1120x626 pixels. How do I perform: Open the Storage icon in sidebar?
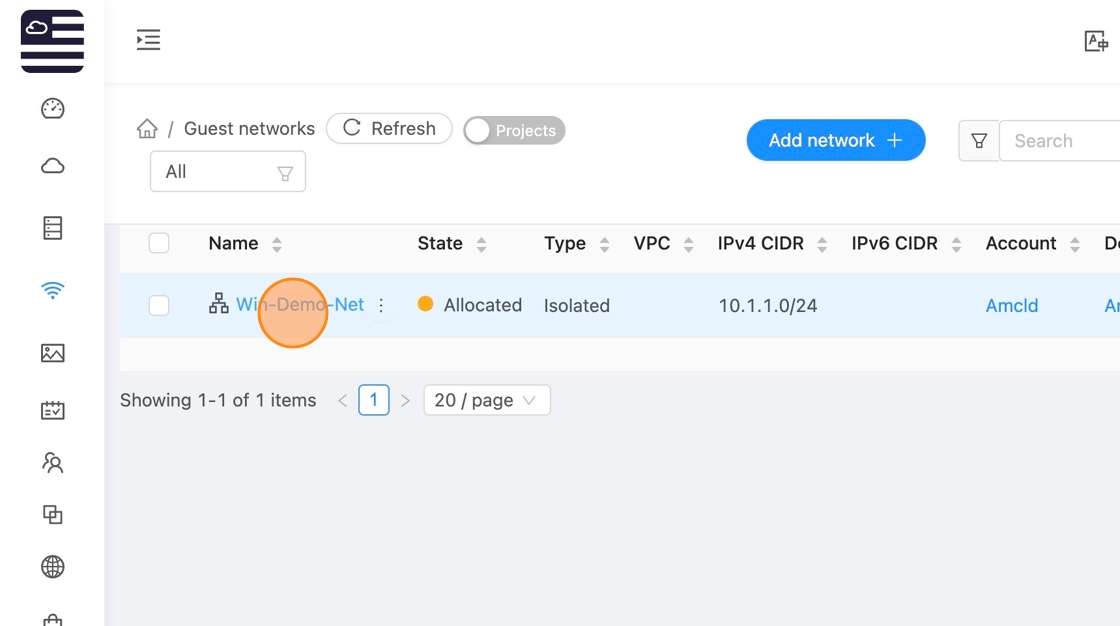52,228
